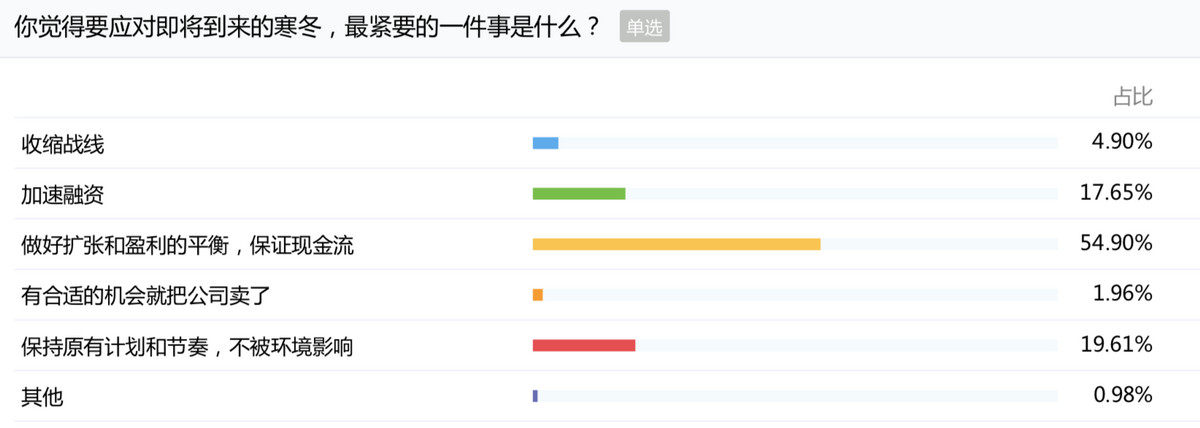Select the 加速融资 option label
Image resolution: width=1200 pixels, height=428 pixels.
(x=63, y=195)
